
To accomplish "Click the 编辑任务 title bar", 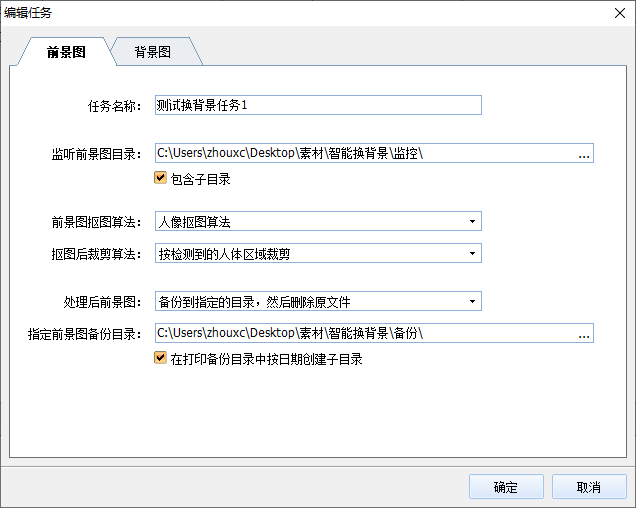I will 300,13.
